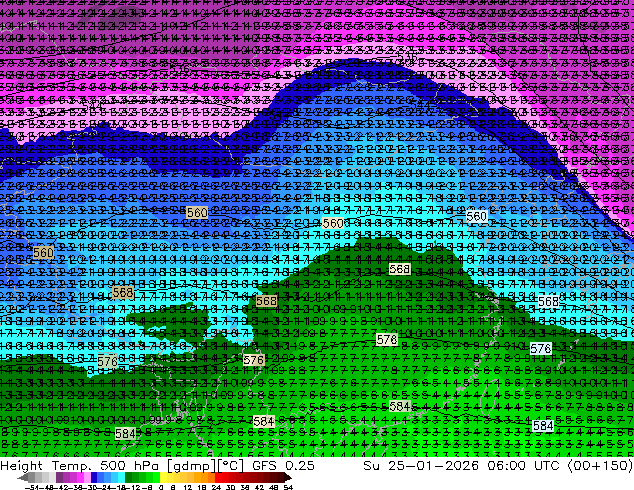The height and width of the screenshot is (490, 634).
Task: Click the date '25-01-2026' in the caption
Action: pos(433,466)
